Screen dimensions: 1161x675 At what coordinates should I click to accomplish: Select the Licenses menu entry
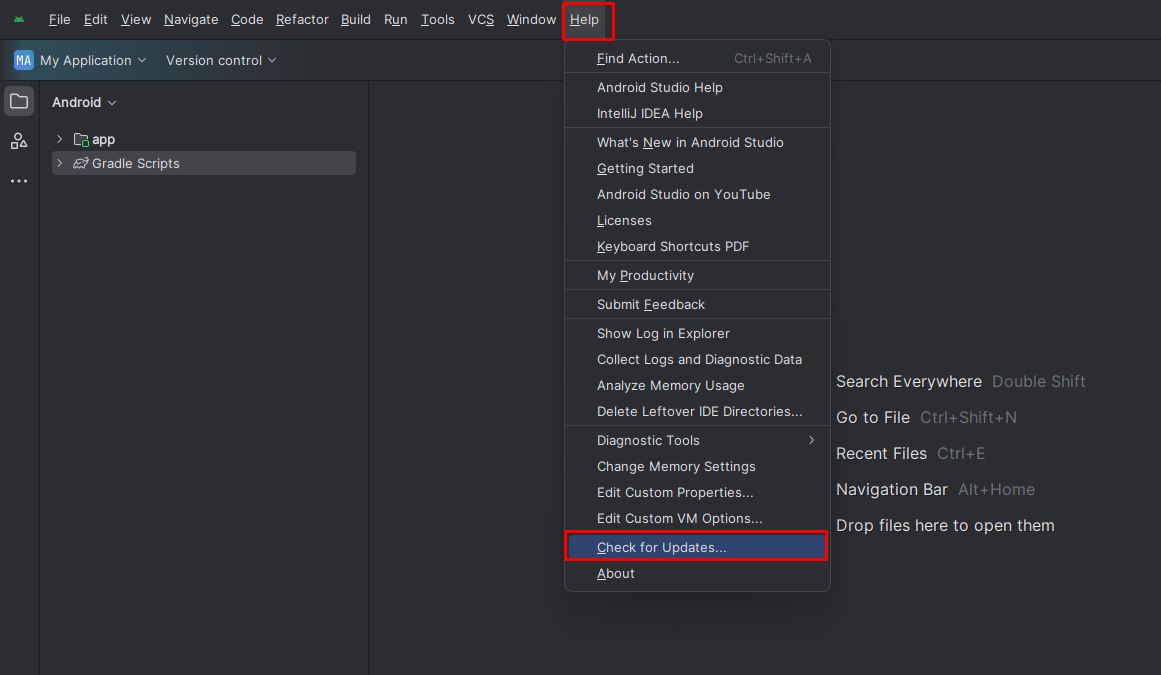click(x=697, y=221)
